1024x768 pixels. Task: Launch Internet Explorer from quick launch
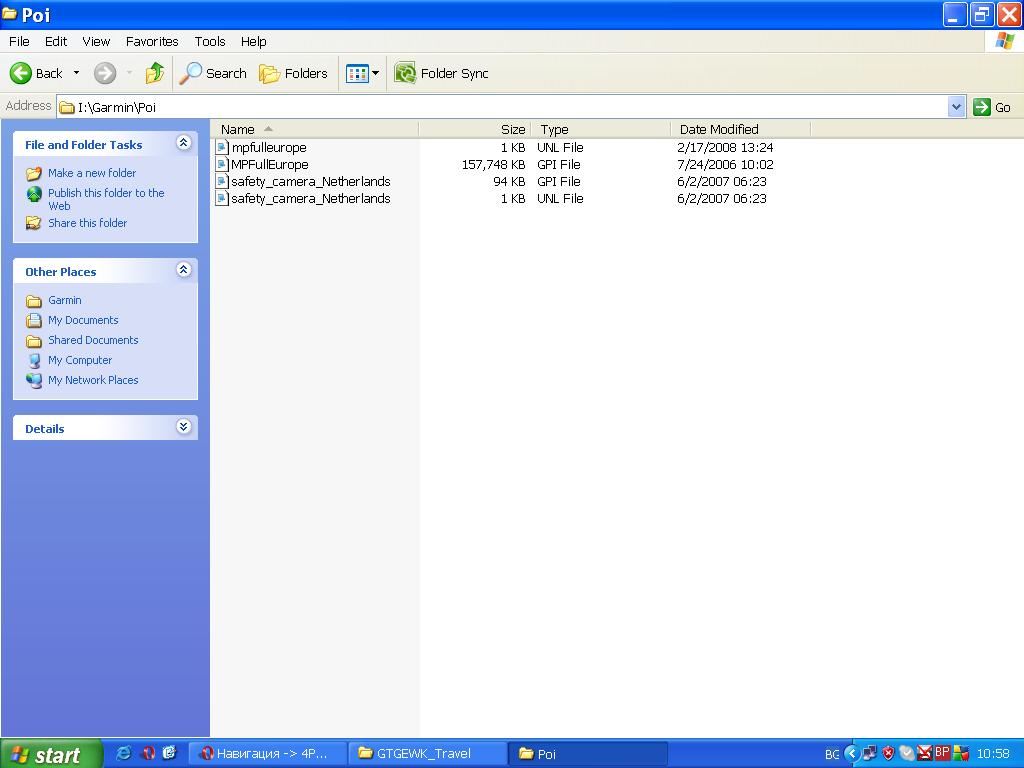[123, 753]
